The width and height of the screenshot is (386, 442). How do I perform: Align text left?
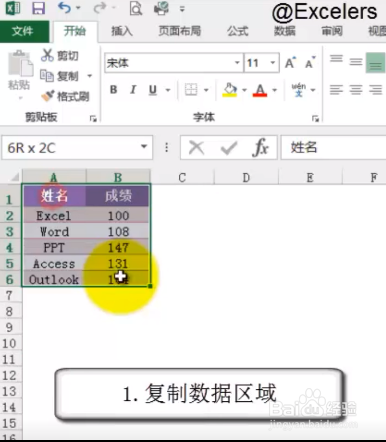336,90
